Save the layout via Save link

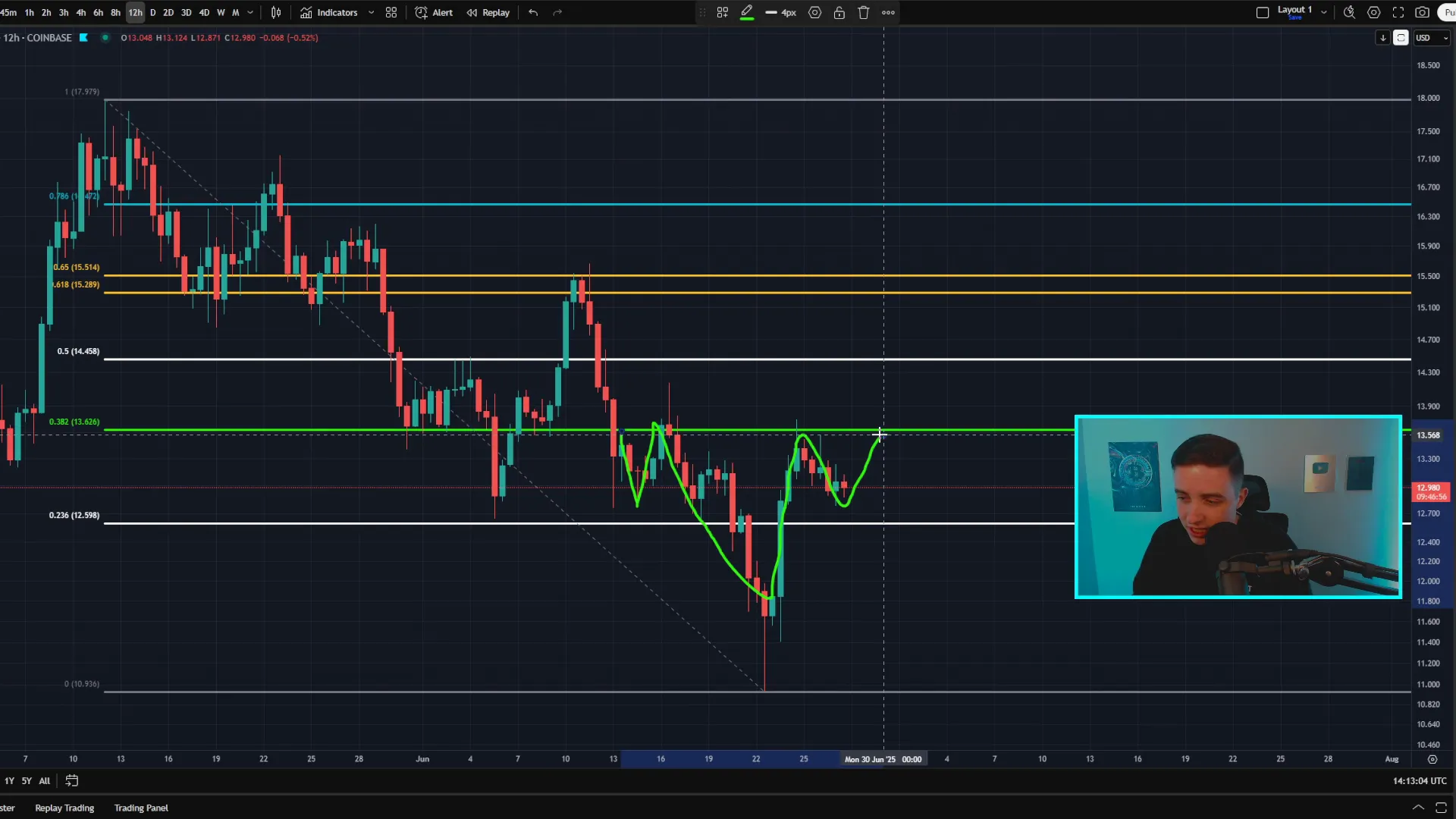(x=1294, y=17)
